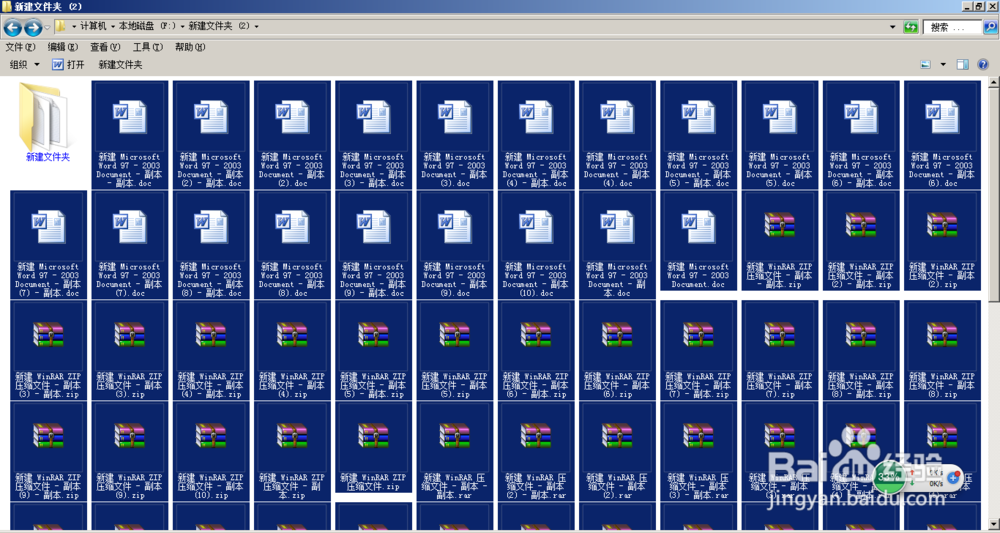Select 新建 WinRAR ZIP 压缩文件.zip
The height and width of the screenshot is (533, 1000).
pyautogui.click(x=374, y=447)
